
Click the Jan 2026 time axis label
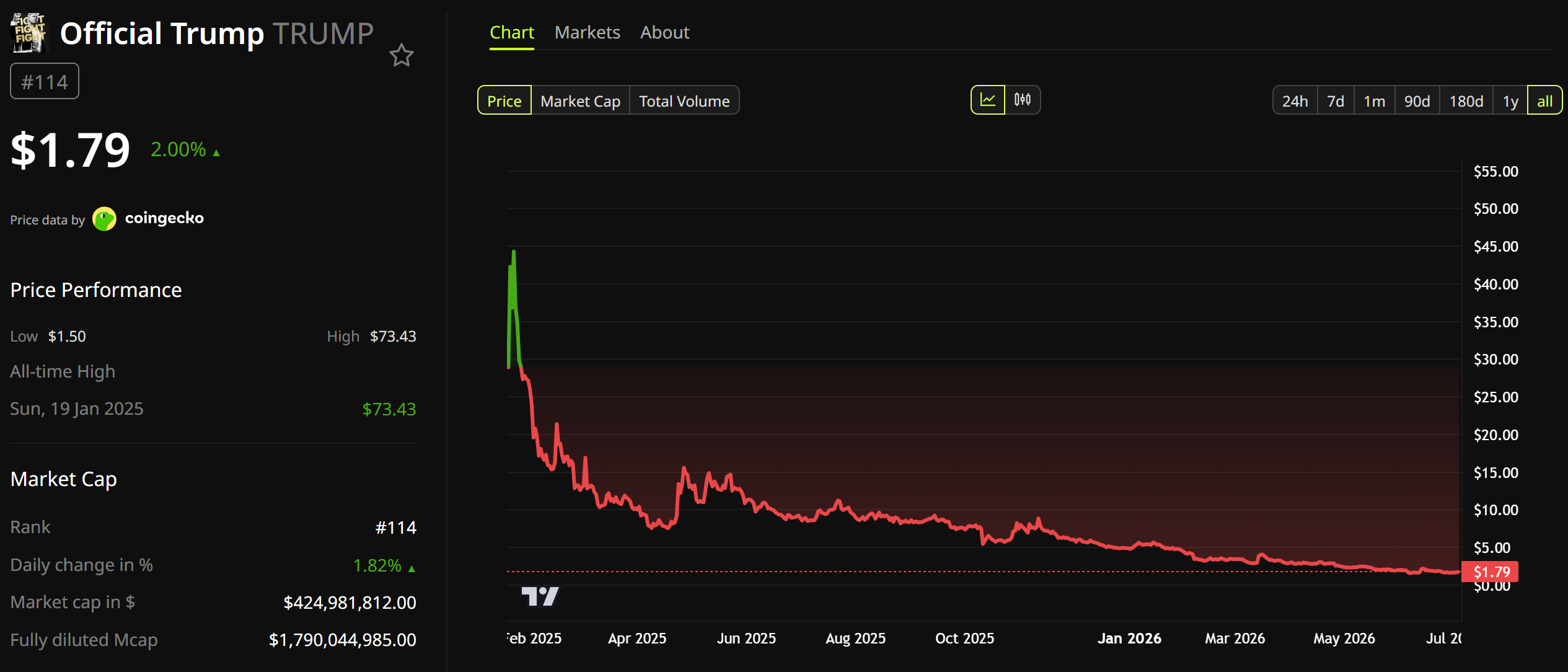coord(1129,639)
